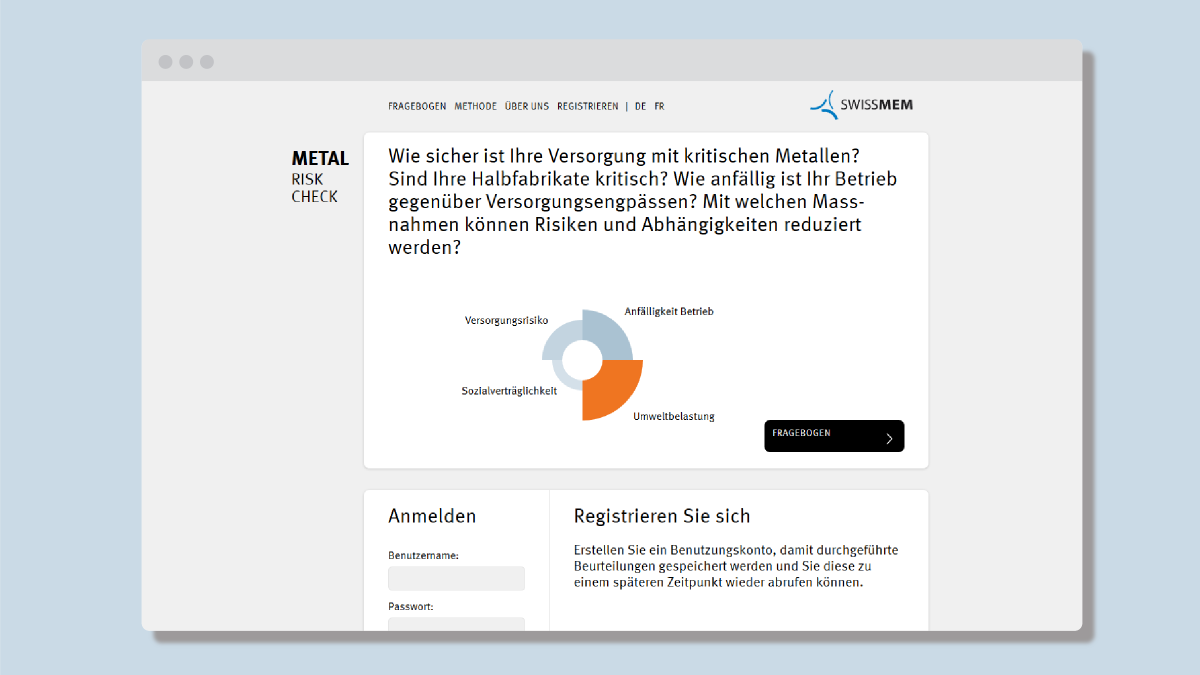Viewport: 1200px width, 675px height.
Task: Focus the Passwort input field
Action: coord(456,624)
